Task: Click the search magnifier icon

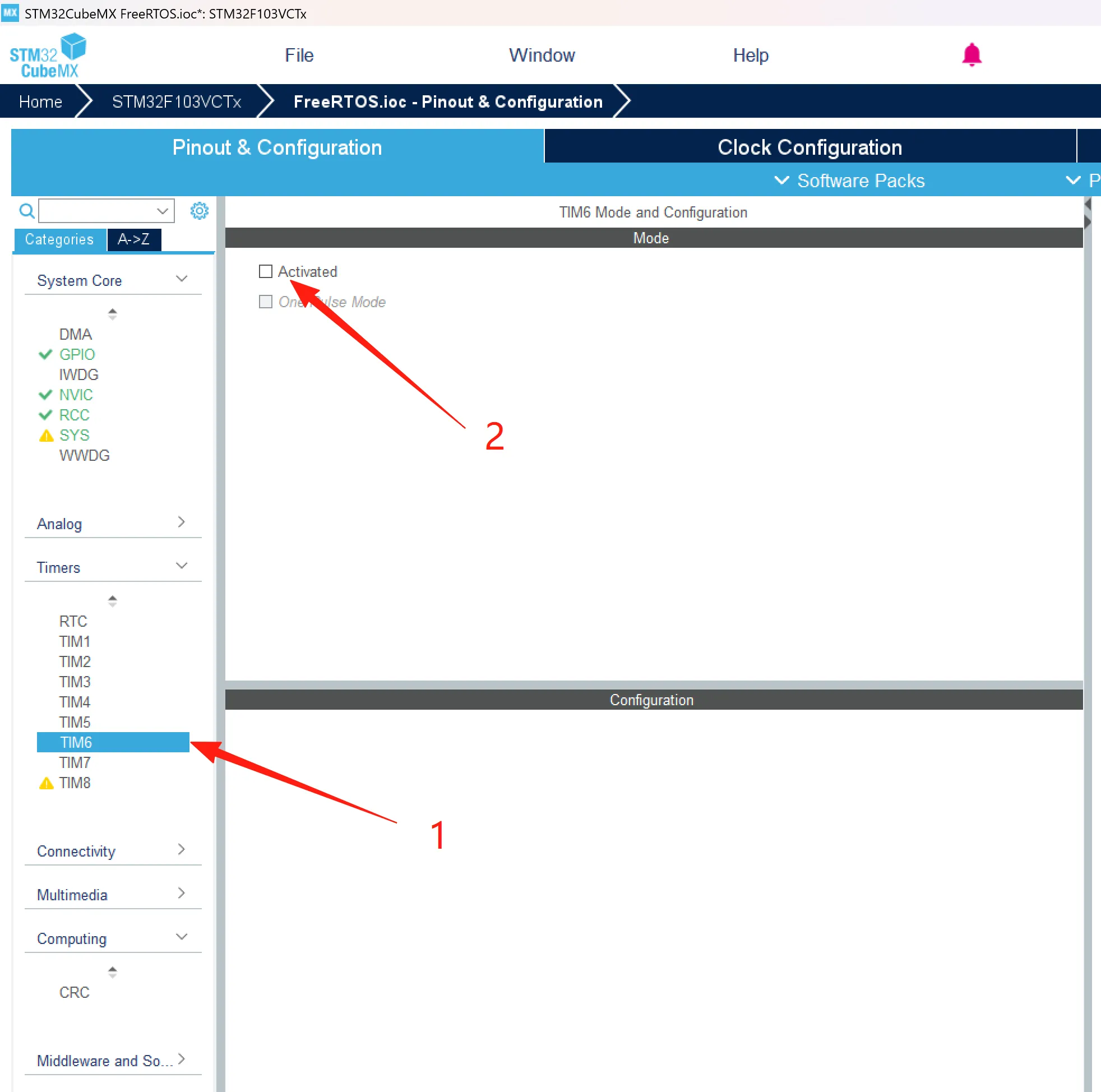Action: pos(26,211)
